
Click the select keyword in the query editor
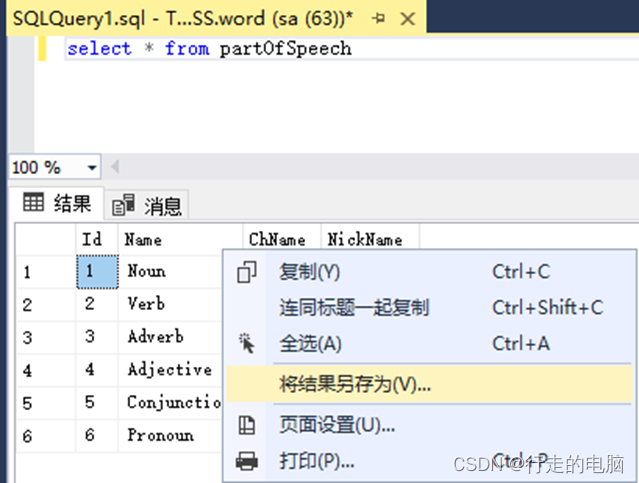(x=99, y=49)
